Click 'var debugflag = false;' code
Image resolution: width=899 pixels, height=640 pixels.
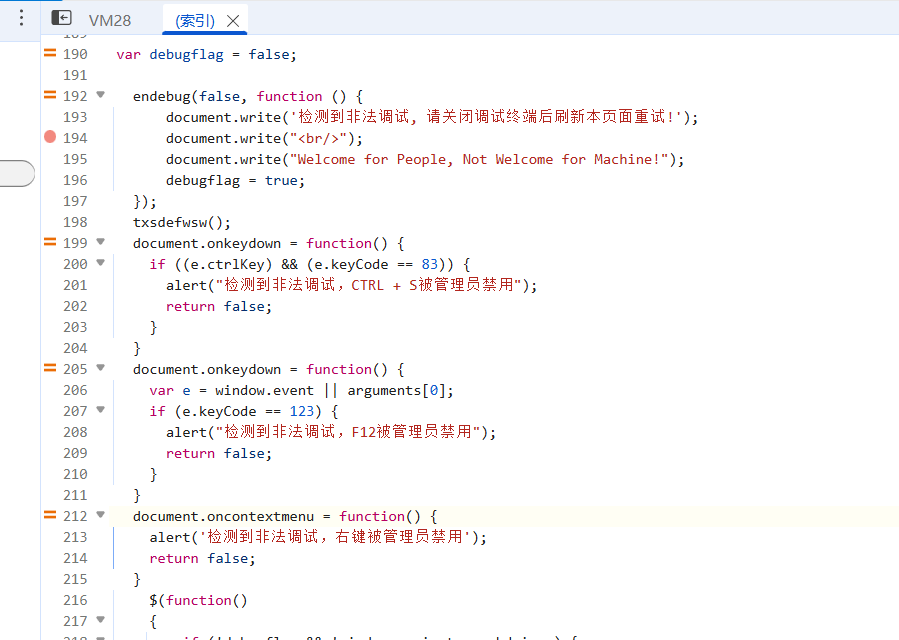(206, 54)
